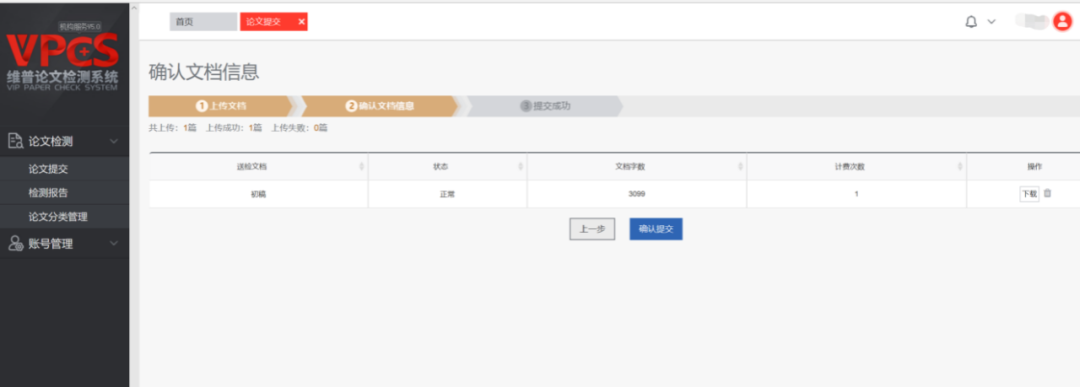Select the 初稿 document cell
Image resolution: width=1080 pixels, height=387 pixels.
(258, 194)
